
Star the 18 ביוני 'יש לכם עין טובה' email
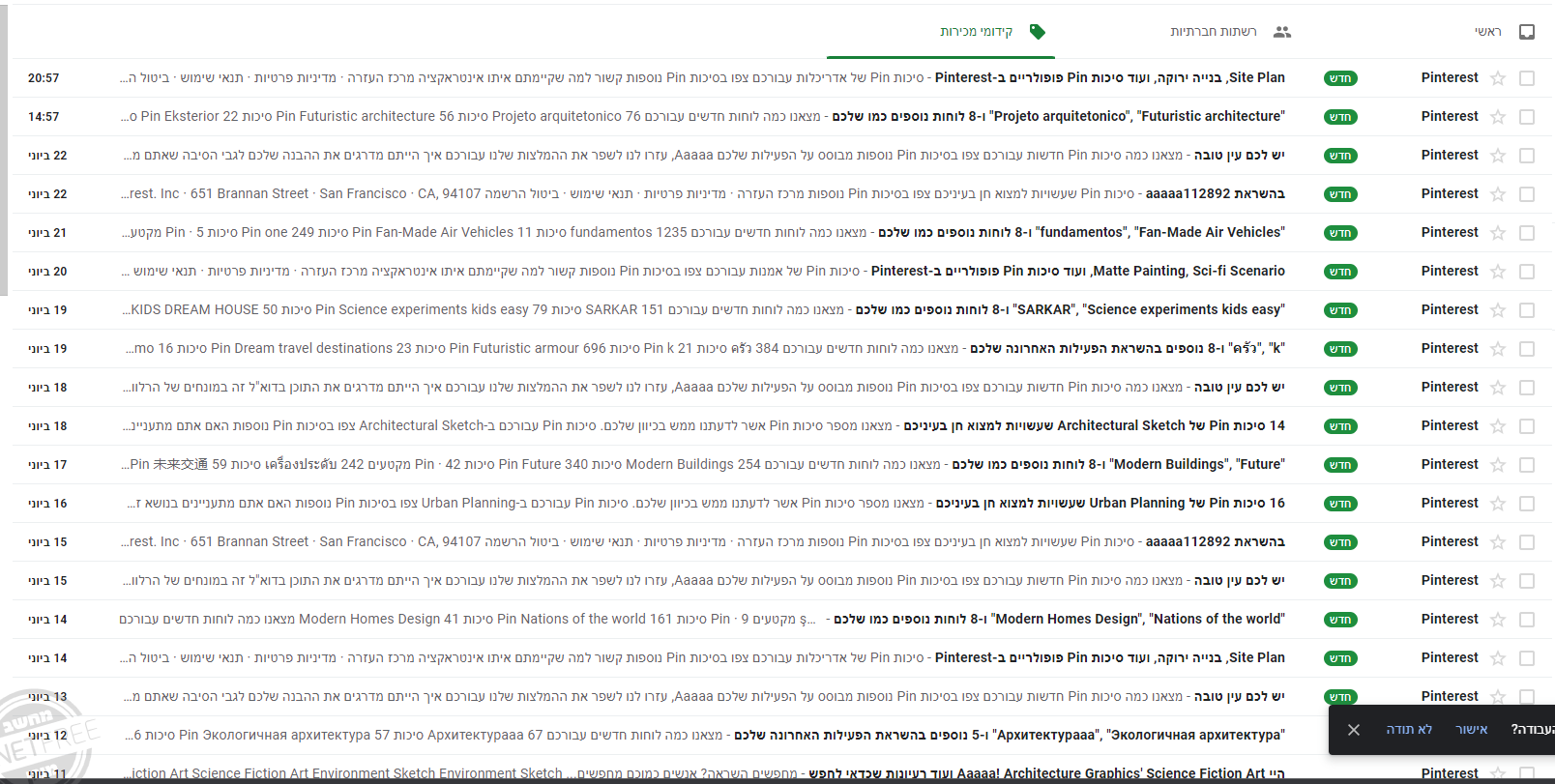pos(1498,388)
